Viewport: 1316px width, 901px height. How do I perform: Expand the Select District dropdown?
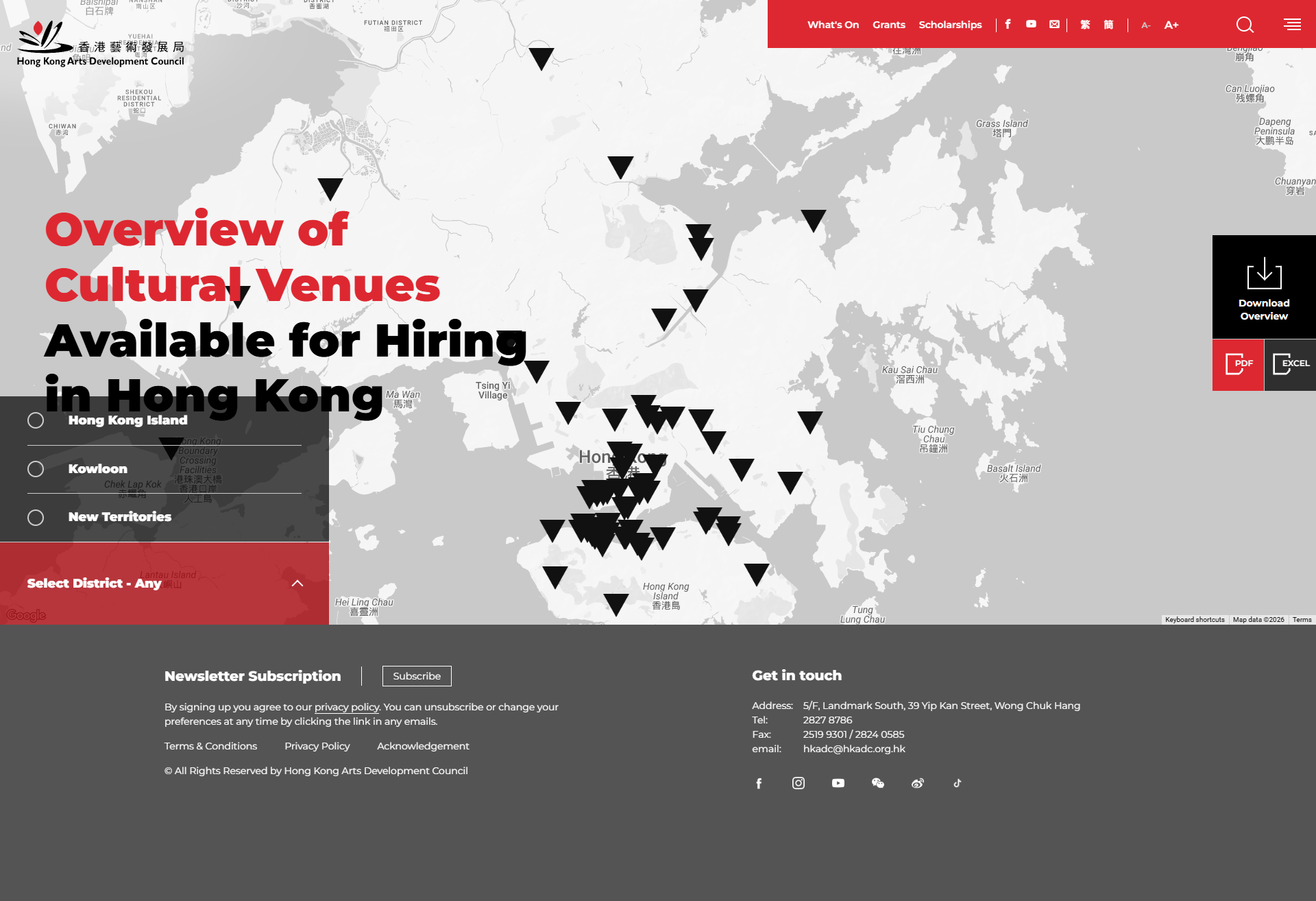[x=164, y=584]
